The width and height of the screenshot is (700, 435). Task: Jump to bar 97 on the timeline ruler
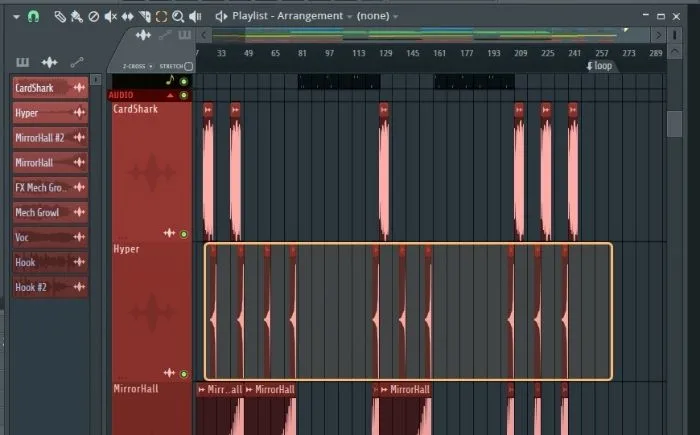329,53
